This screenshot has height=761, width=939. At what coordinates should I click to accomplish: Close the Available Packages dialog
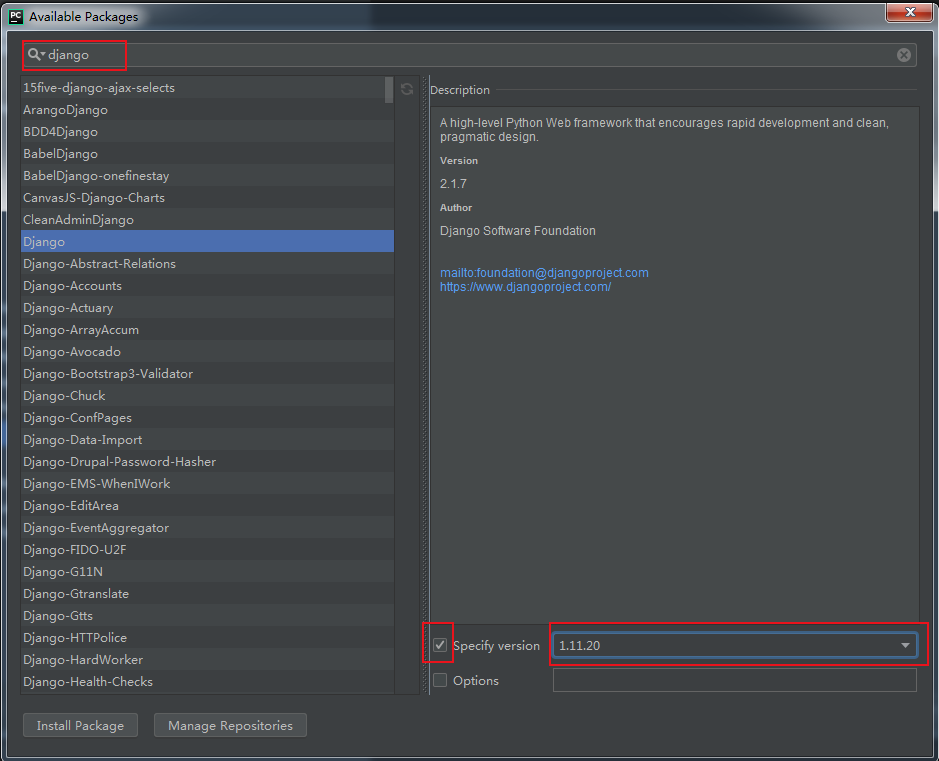[x=910, y=11]
